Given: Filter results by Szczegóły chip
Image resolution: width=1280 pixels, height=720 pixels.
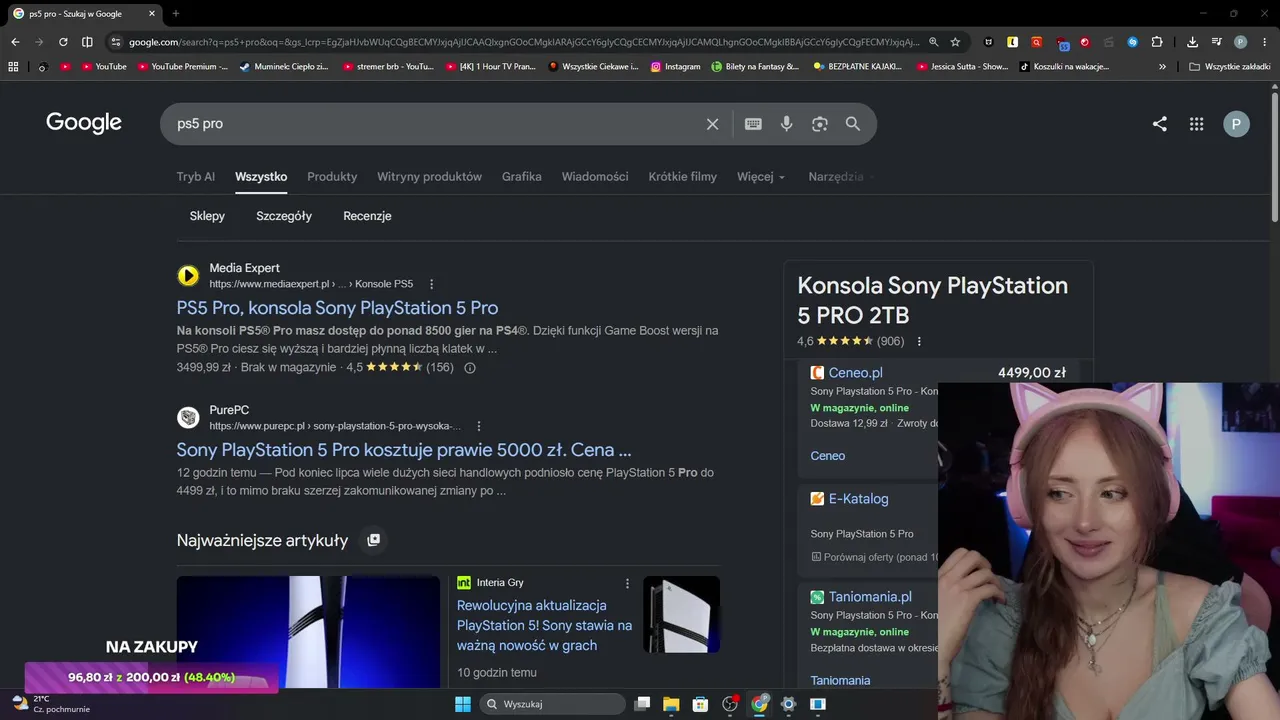Looking at the screenshot, I should click(x=284, y=216).
